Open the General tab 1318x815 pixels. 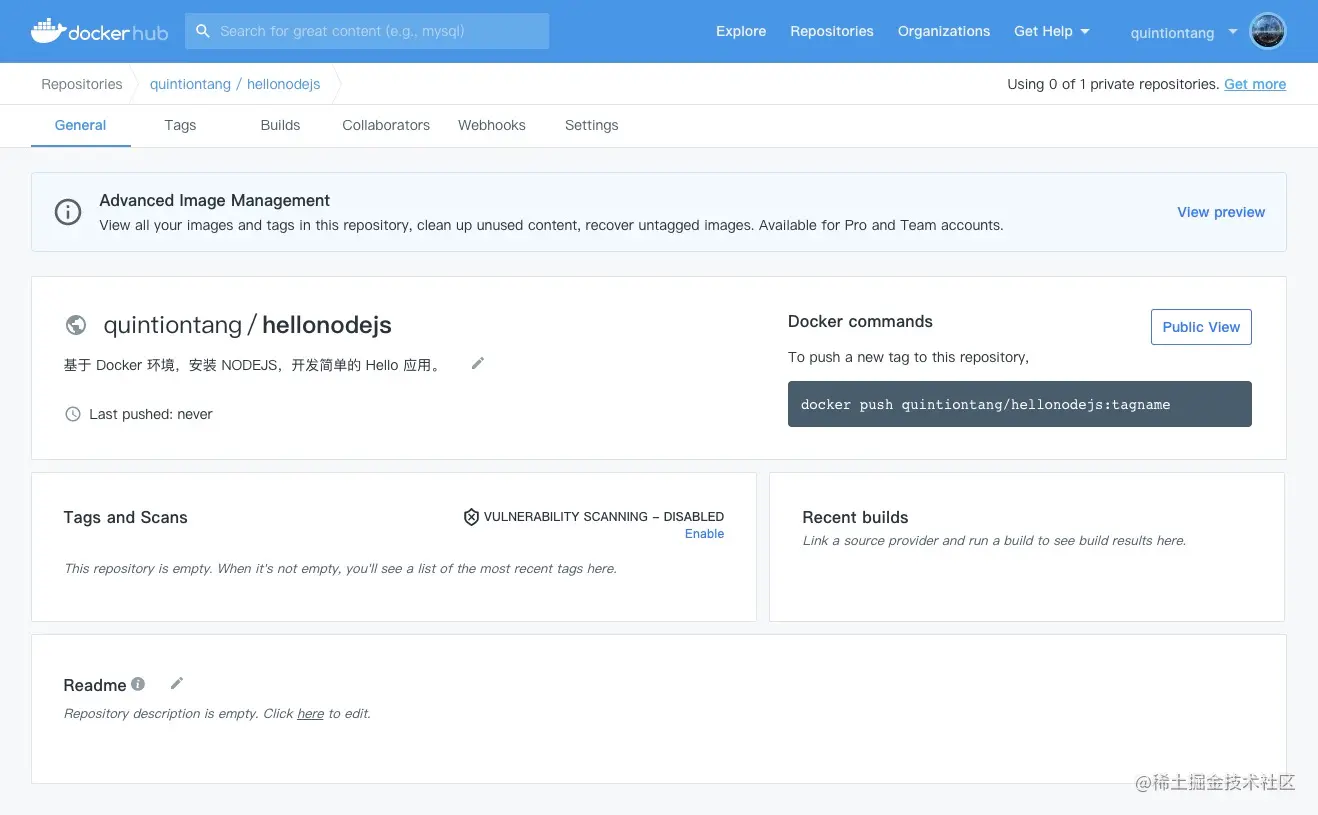[x=81, y=125]
